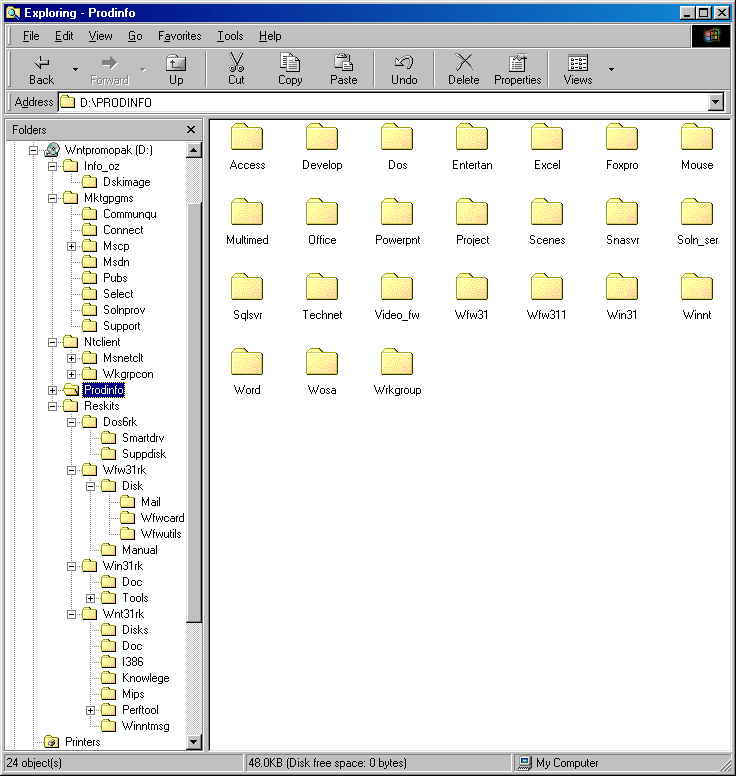
Task: Select the Mouse folder icon
Action: (x=697, y=137)
